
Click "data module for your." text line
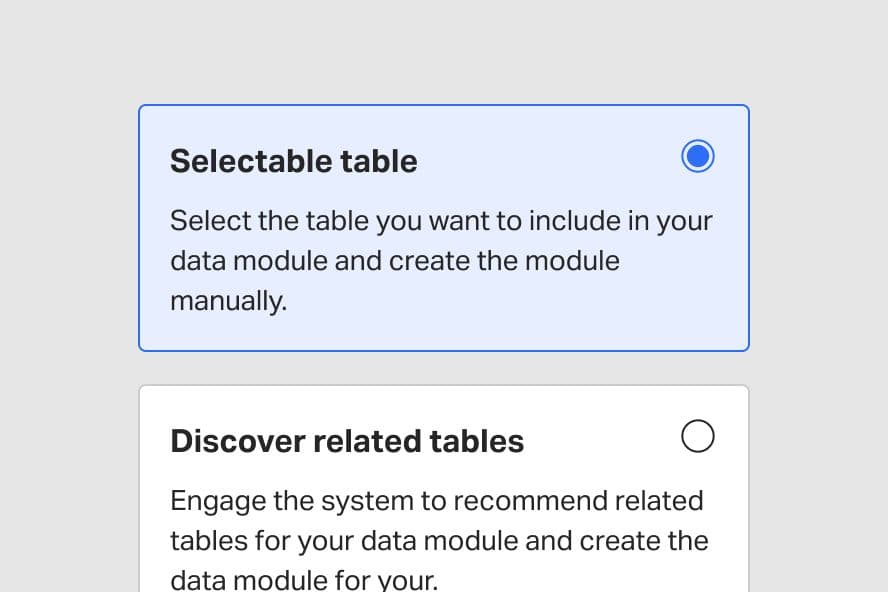point(304,580)
